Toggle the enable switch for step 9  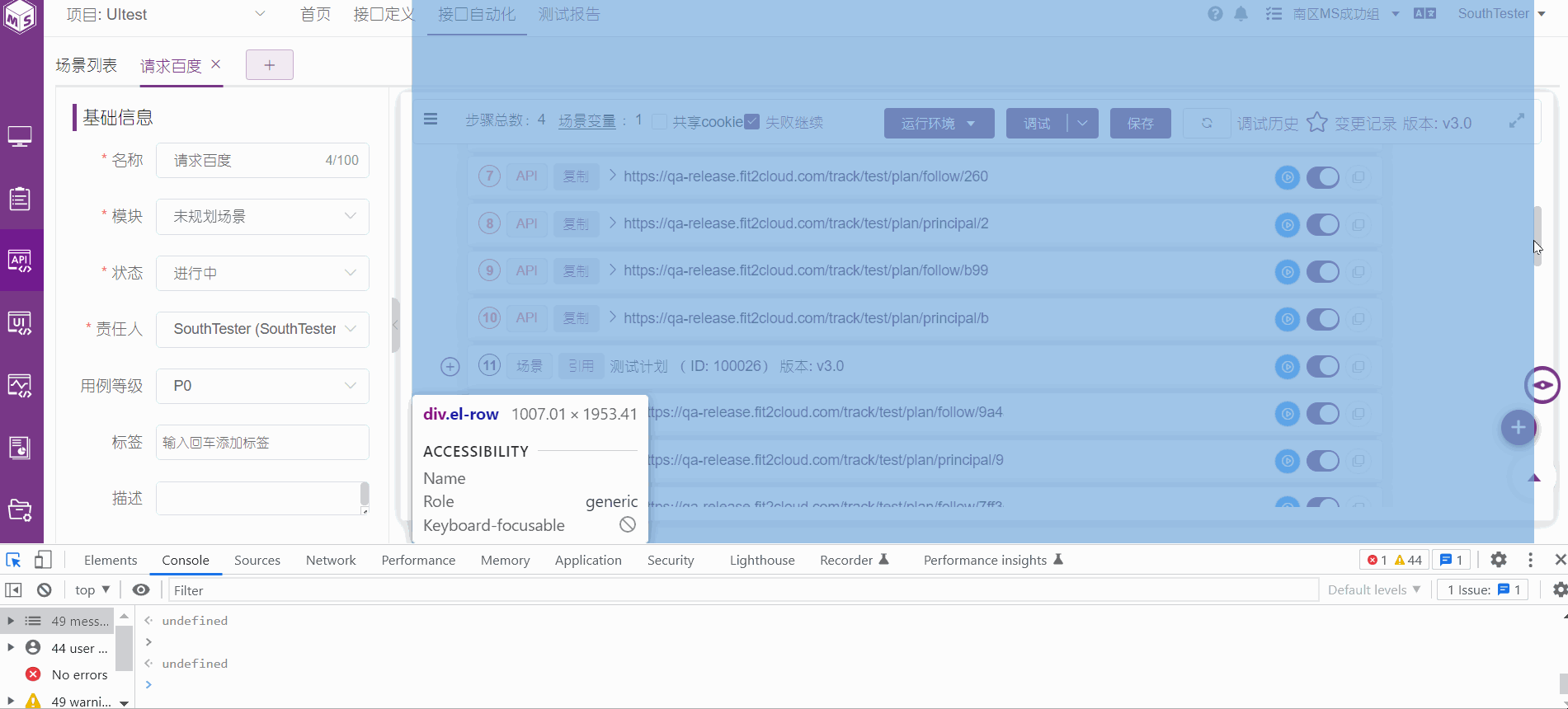pos(1323,271)
